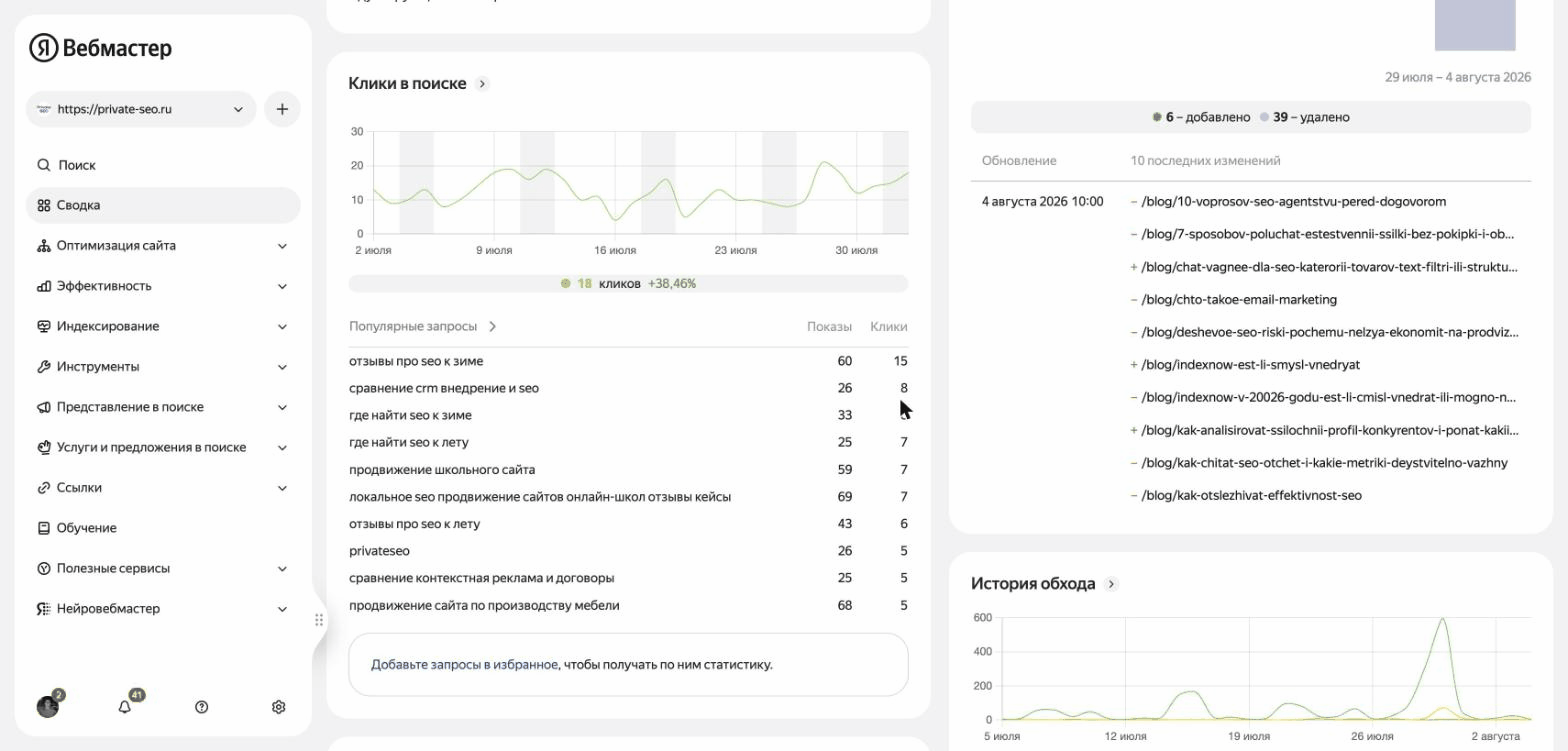Open settings gear icon in sidebar
This screenshot has height=751, width=1568.
[279, 707]
